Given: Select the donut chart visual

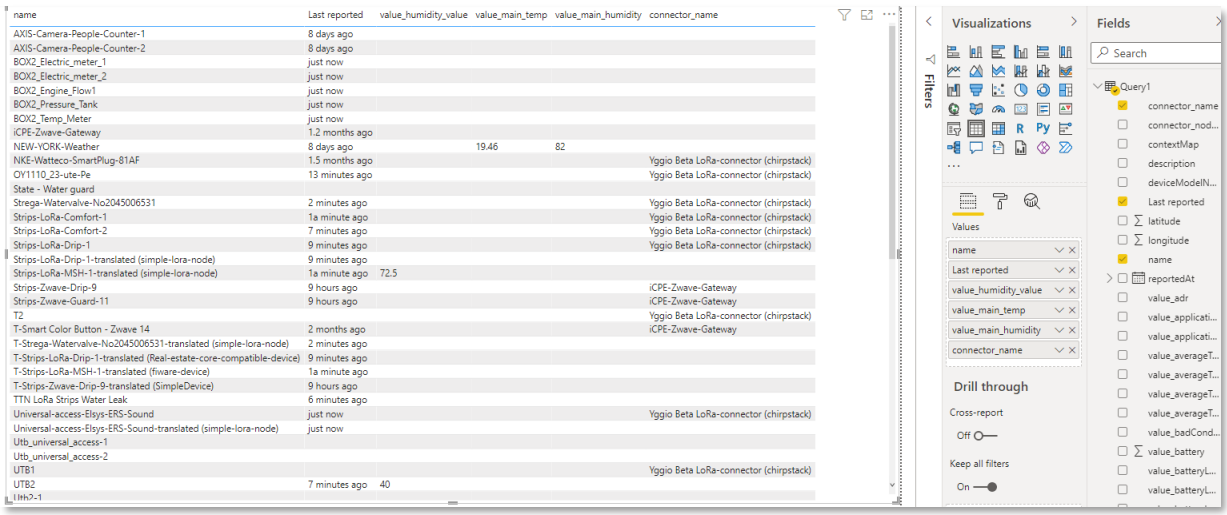Looking at the screenshot, I should click(1043, 90).
